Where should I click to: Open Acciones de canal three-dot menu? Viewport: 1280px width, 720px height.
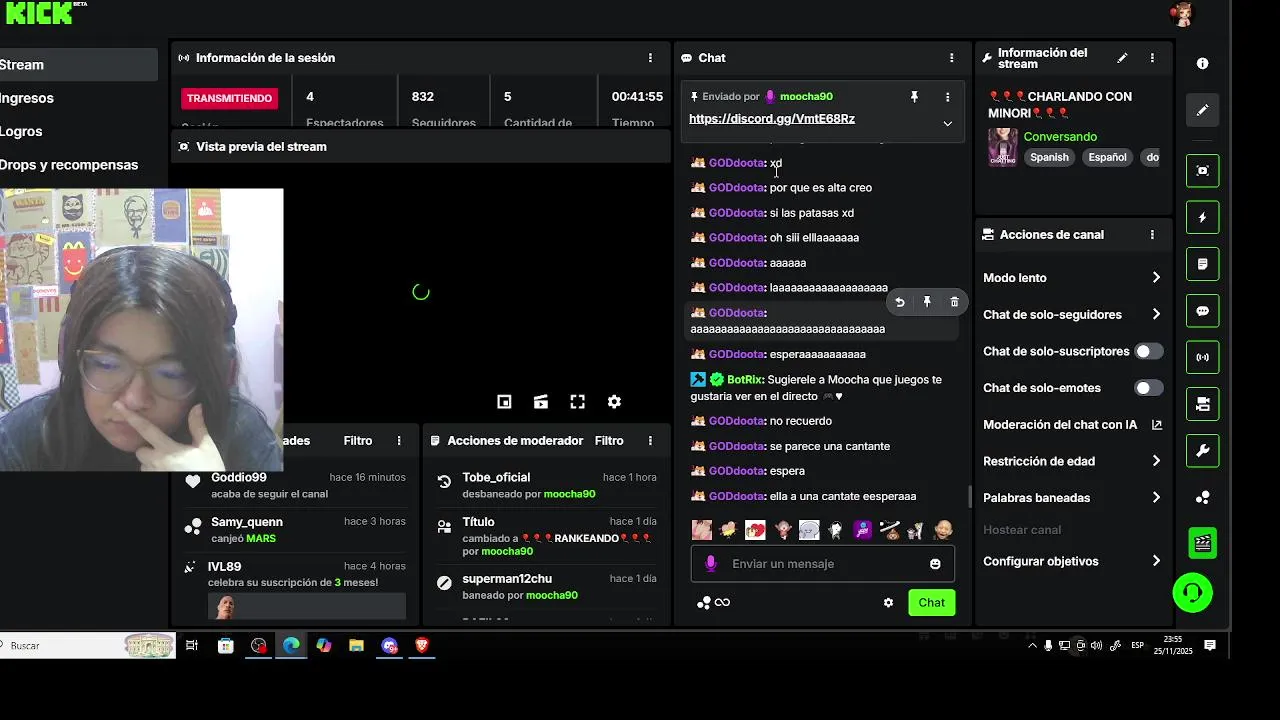tap(1152, 235)
